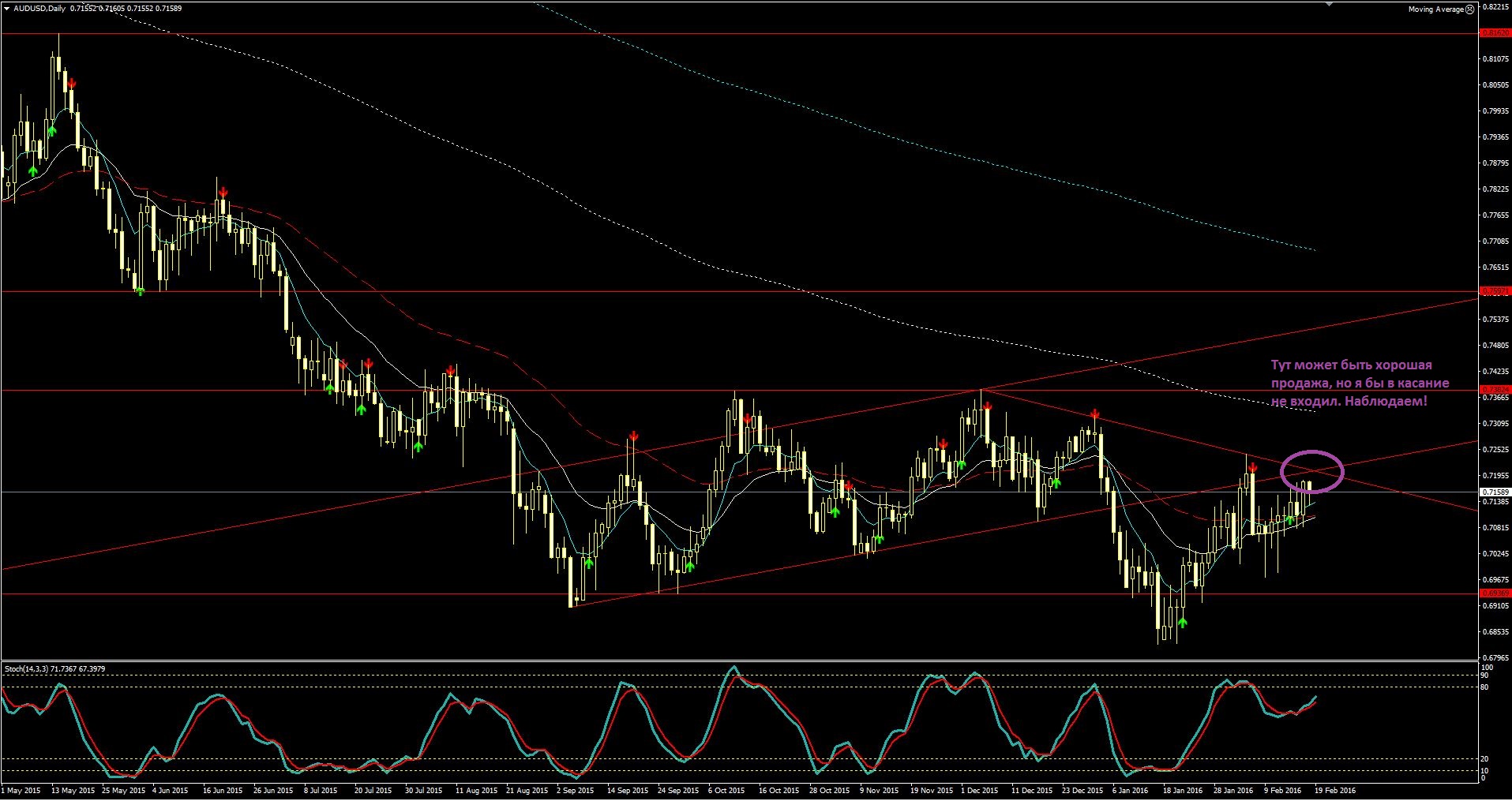The height and width of the screenshot is (801, 1512).
Task: Click the 13 May 2015 date label
Action: [73, 790]
